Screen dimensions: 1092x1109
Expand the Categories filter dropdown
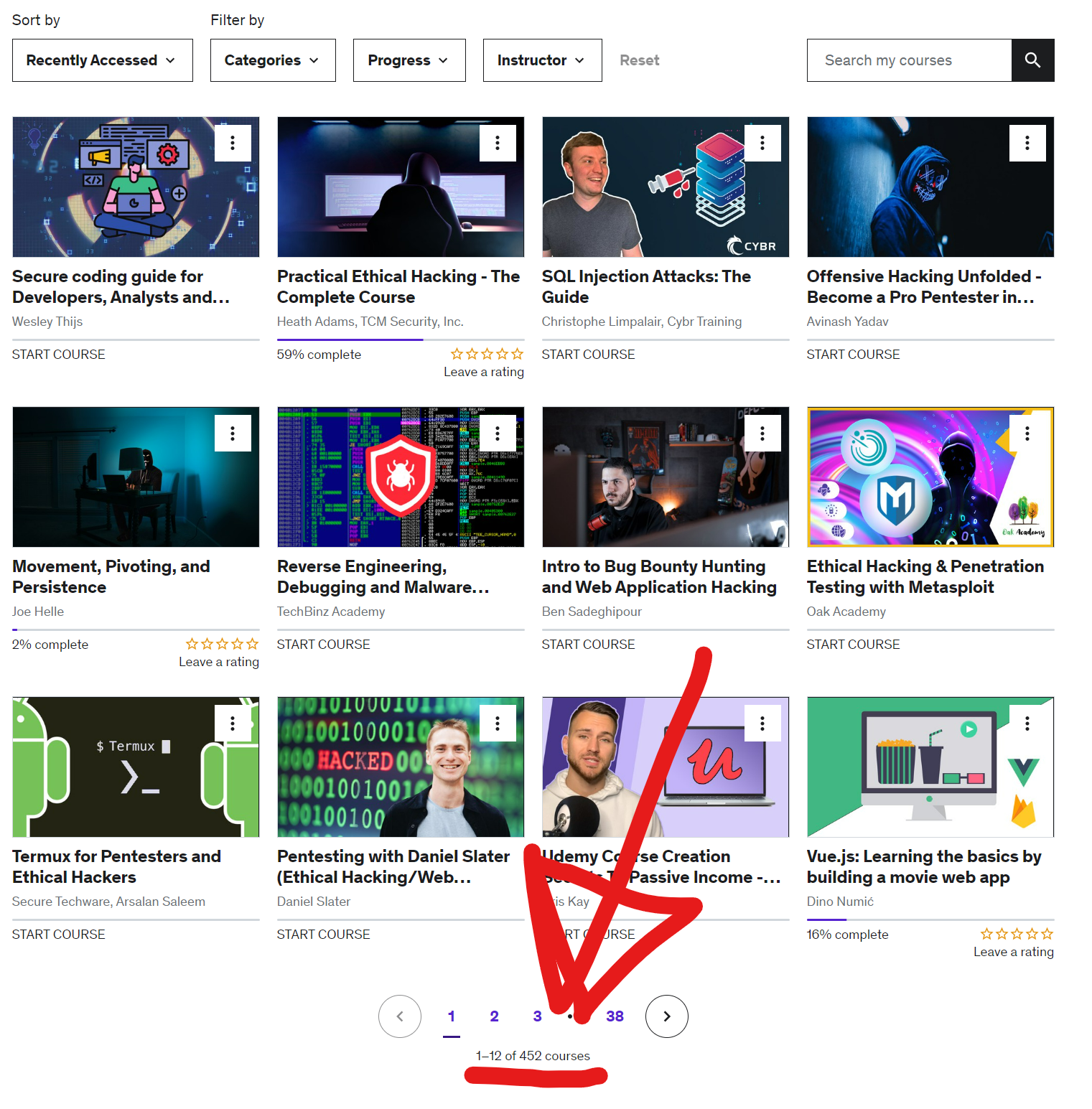(273, 60)
